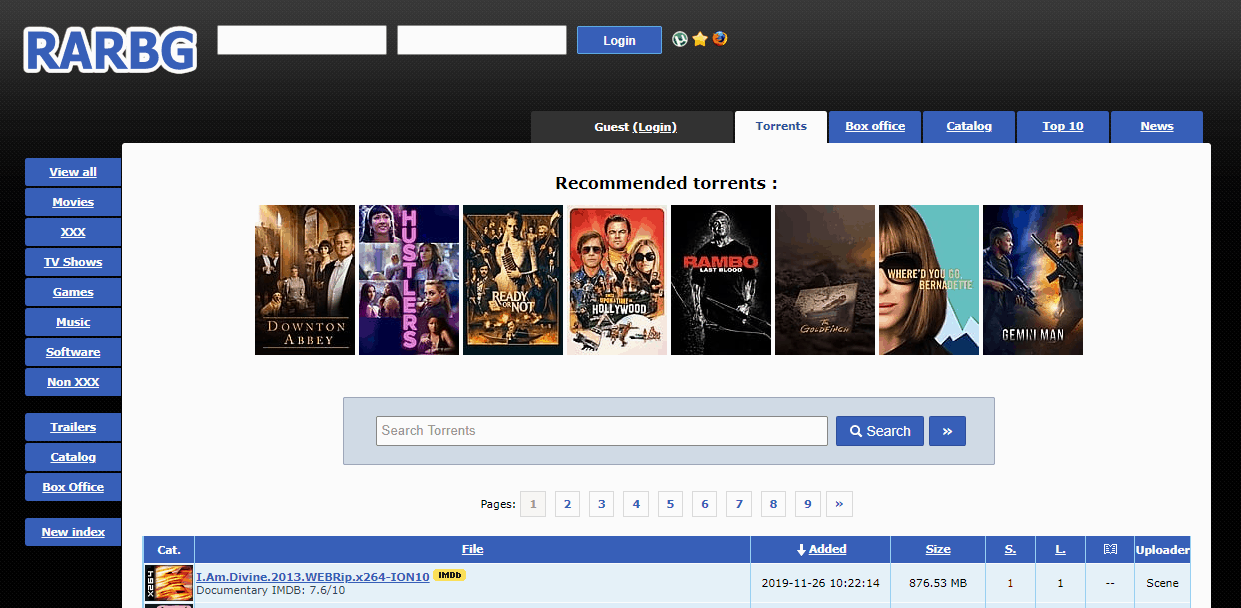Sort by the S. seeders column
Viewport: 1241px width, 608px height.
coord(1010,549)
